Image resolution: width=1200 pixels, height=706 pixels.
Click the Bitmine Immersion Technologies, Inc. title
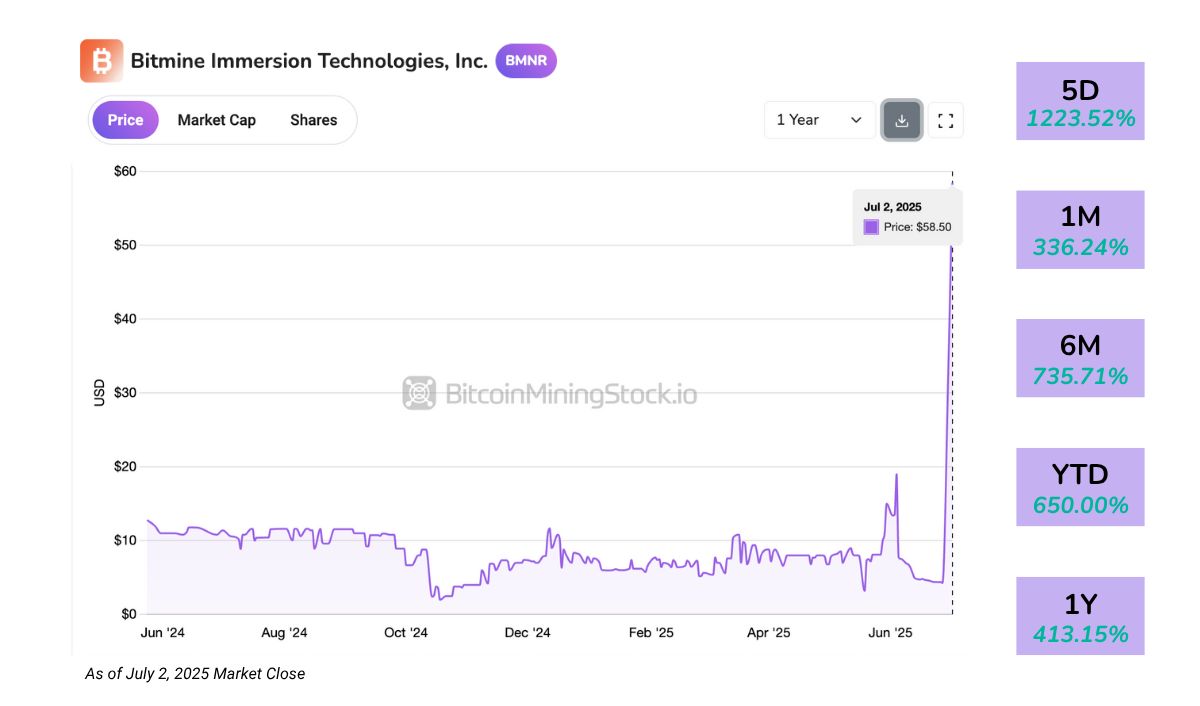pos(309,61)
